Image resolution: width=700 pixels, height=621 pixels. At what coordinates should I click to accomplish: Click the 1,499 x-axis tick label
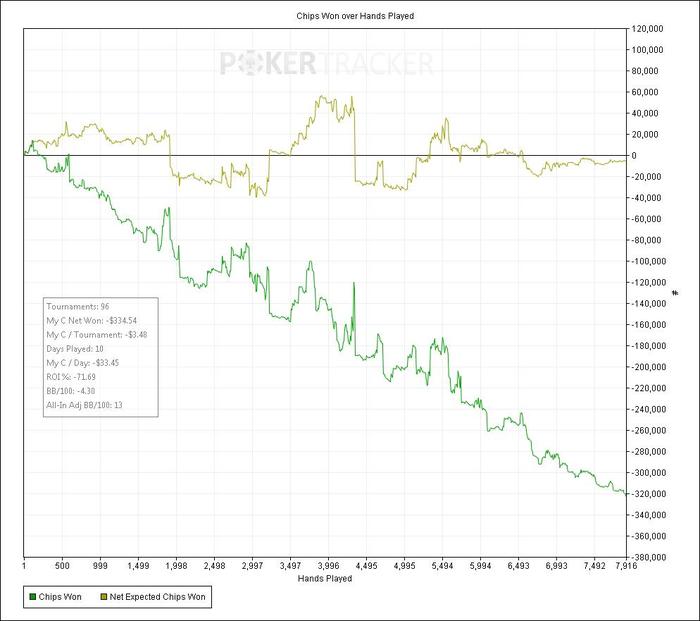coord(138,566)
